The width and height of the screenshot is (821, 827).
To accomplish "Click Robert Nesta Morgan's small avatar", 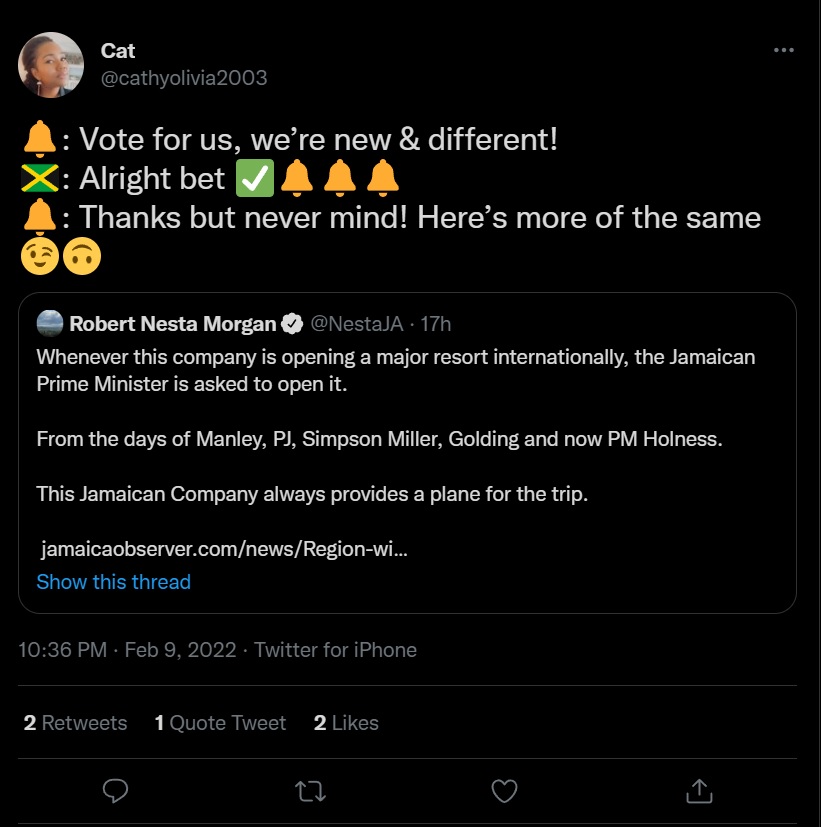I will pyautogui.click(x=49, y=323).
